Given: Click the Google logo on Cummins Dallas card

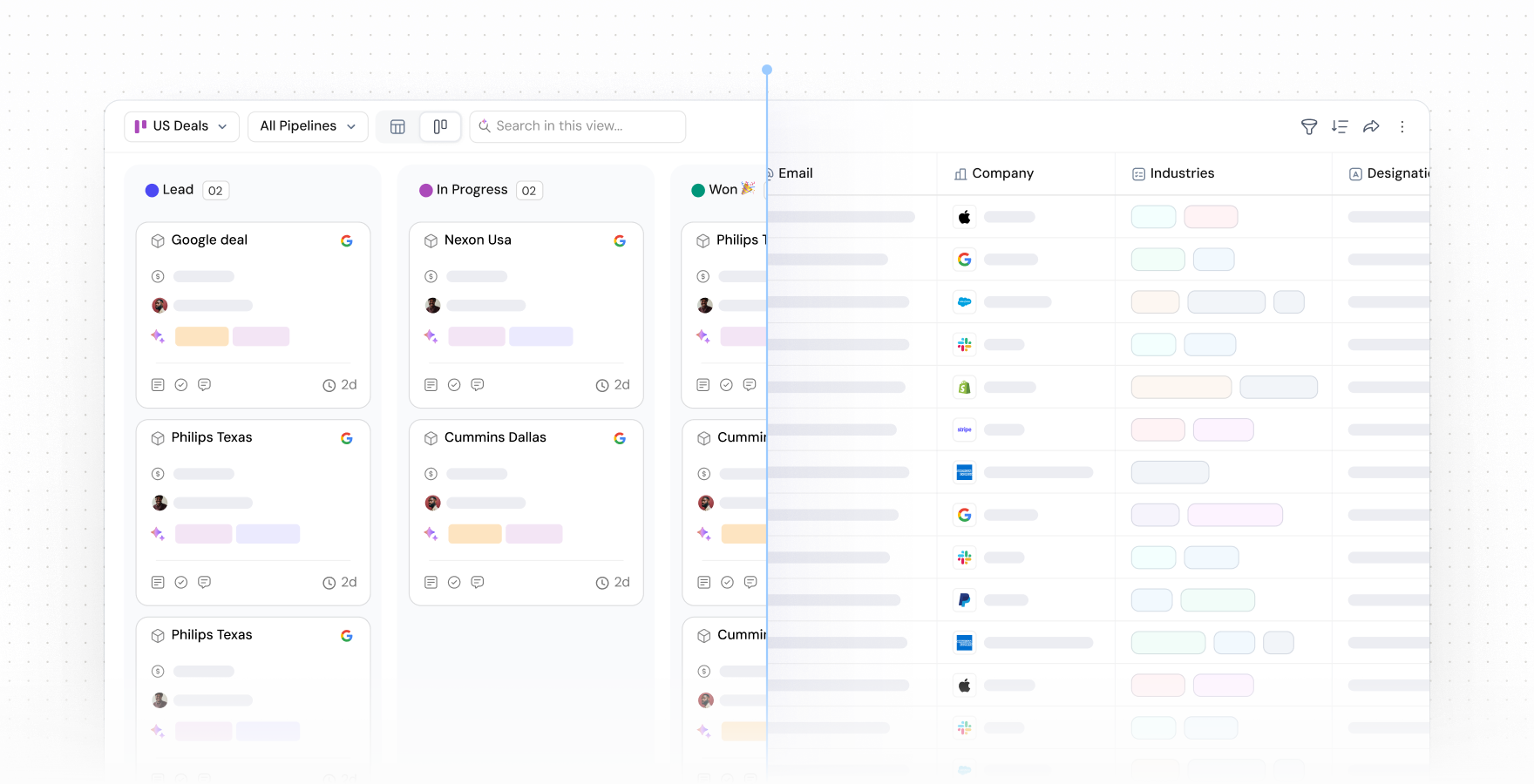Looking at the screenshot, I should pos(620,438).
